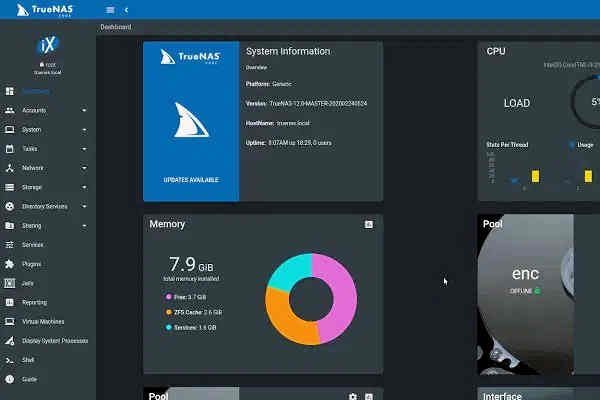Launch Shell via the terminal prompt icon

(10, 360)
